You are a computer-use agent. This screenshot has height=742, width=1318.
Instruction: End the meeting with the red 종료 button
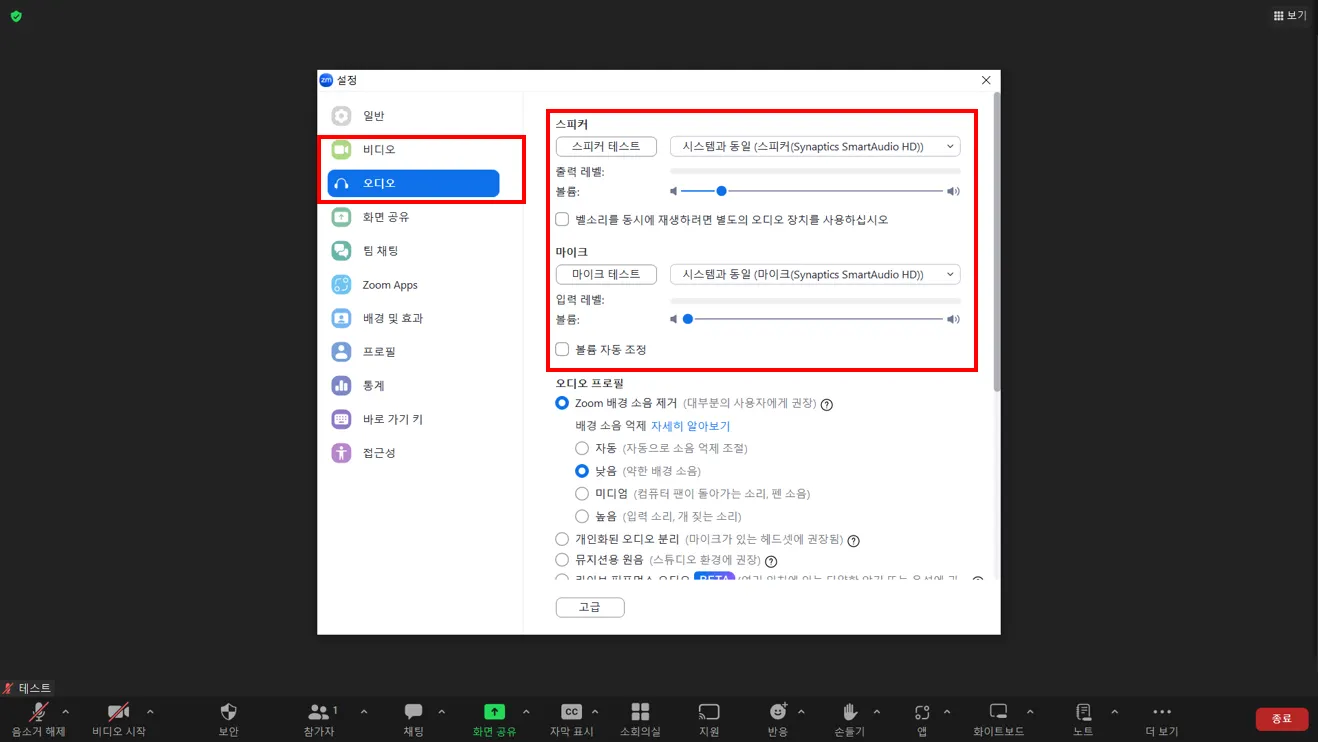pyautogui.click(x=1282, y=718)
